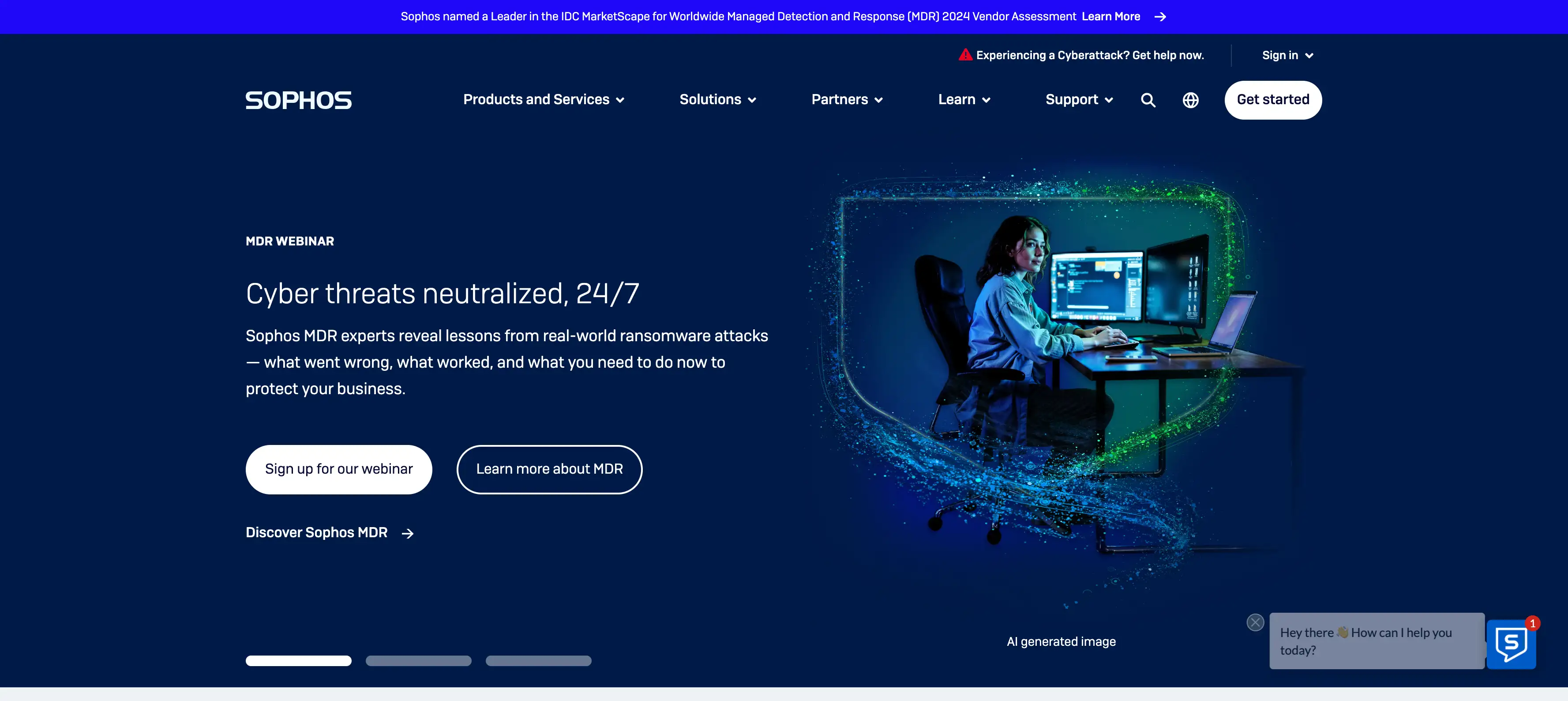
Task: Expand the Support menu
Action: click(x=1079, y=100)
